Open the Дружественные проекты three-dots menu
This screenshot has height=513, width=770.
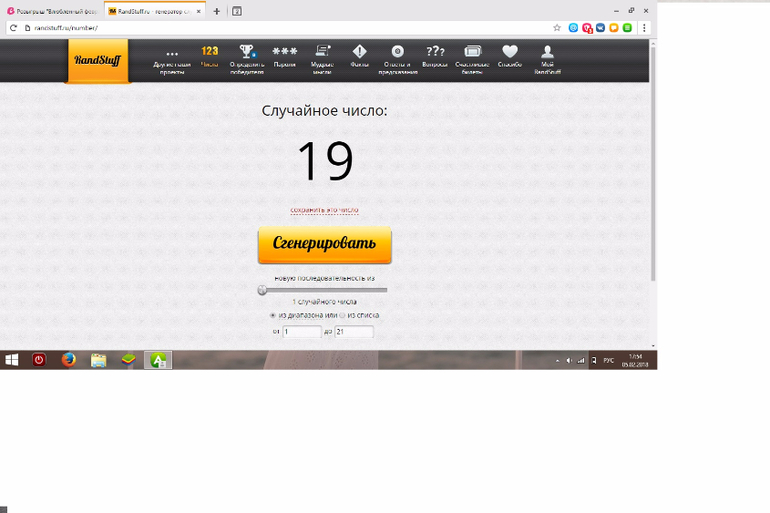pos(172,57)
